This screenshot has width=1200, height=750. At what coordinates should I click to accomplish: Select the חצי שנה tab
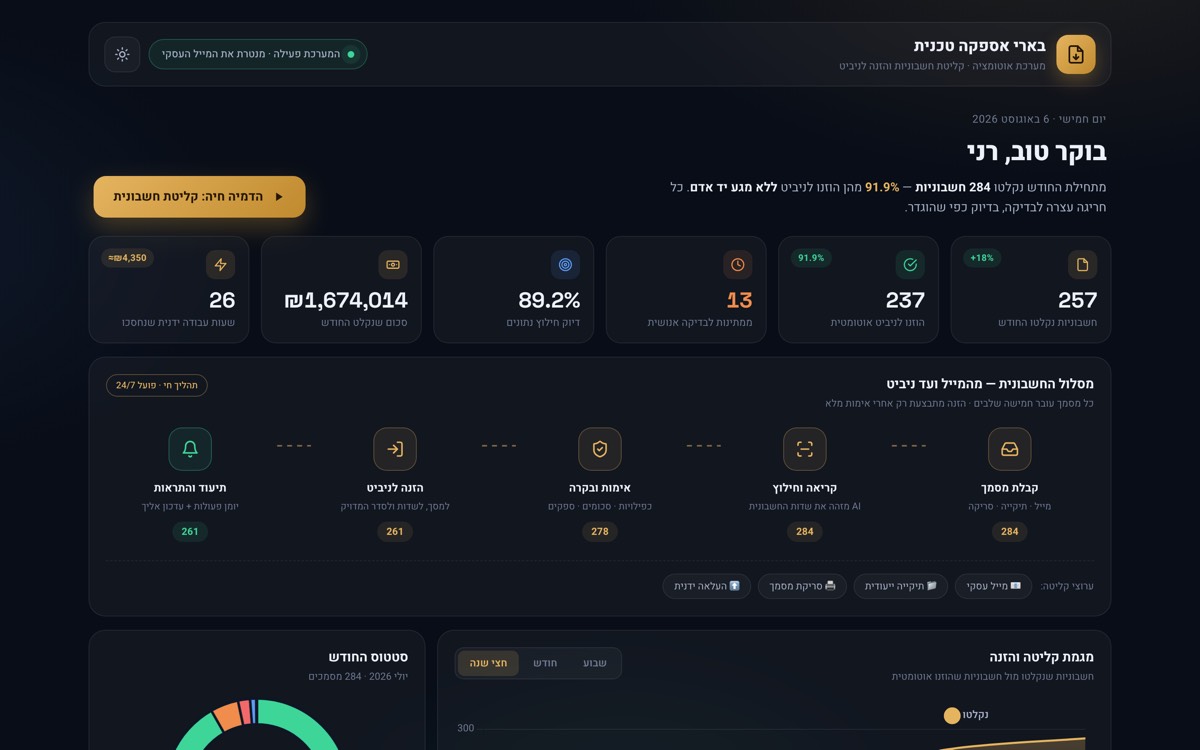click(x=489, y=663)
